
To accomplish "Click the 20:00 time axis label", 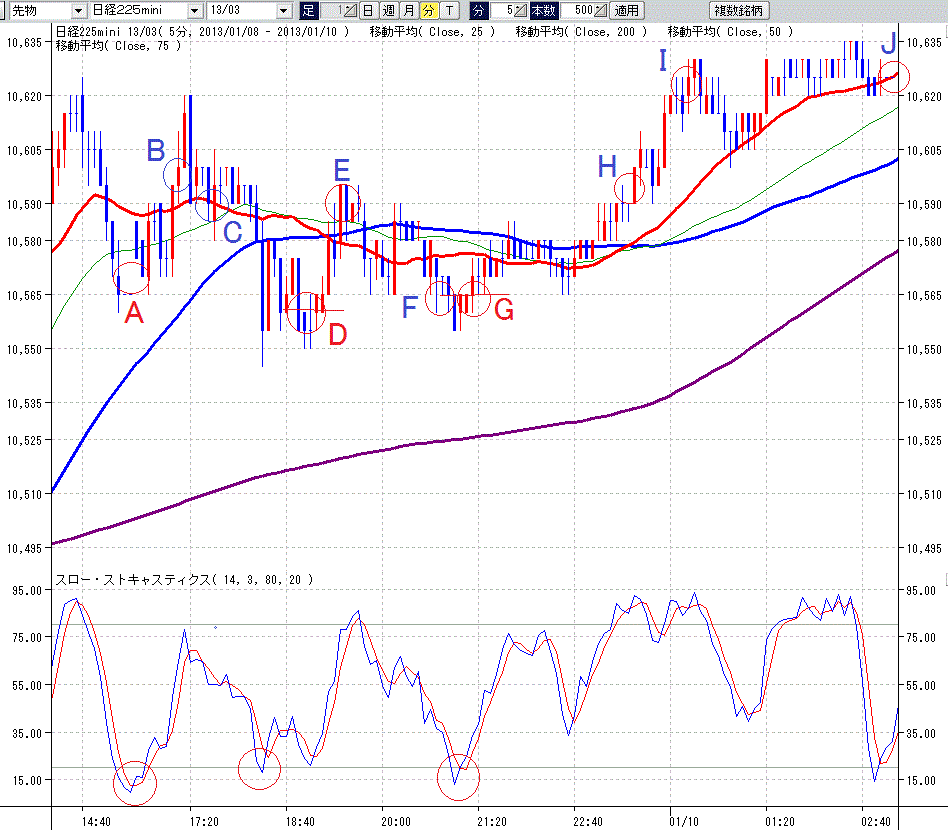I will [396, 822].
